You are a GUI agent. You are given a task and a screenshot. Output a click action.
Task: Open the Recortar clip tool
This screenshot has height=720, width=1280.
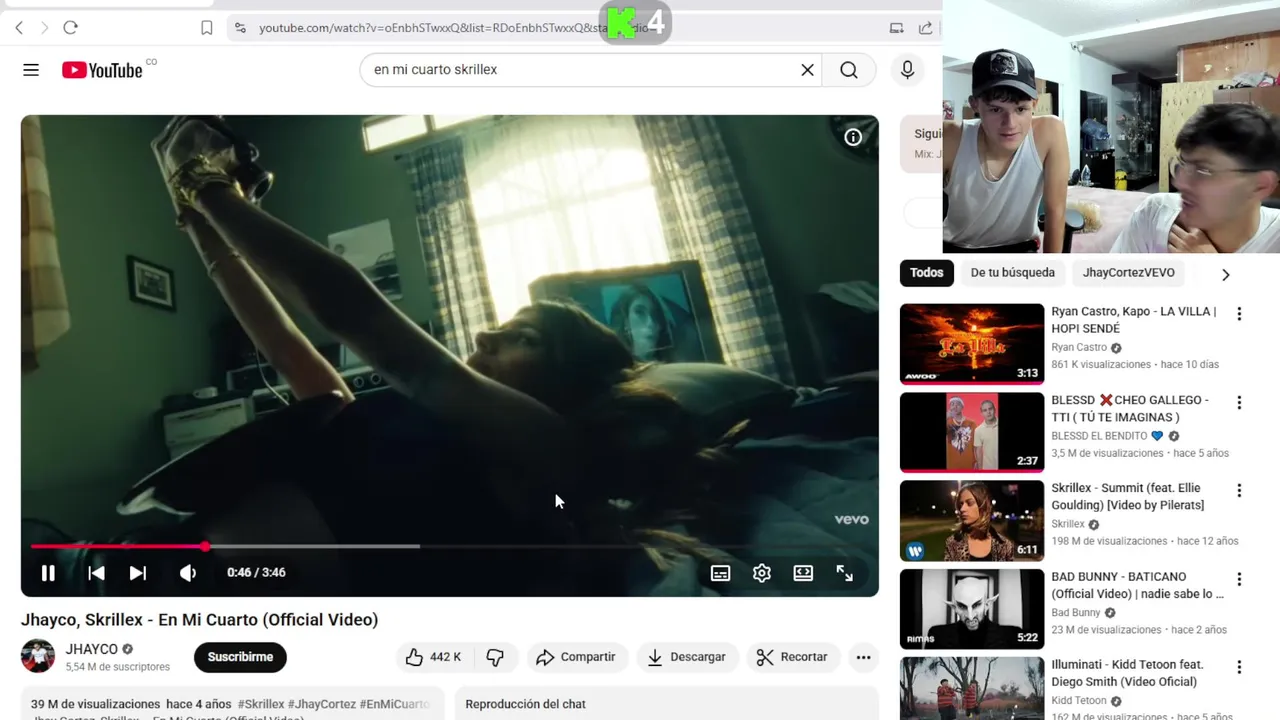tap(792, 657)
